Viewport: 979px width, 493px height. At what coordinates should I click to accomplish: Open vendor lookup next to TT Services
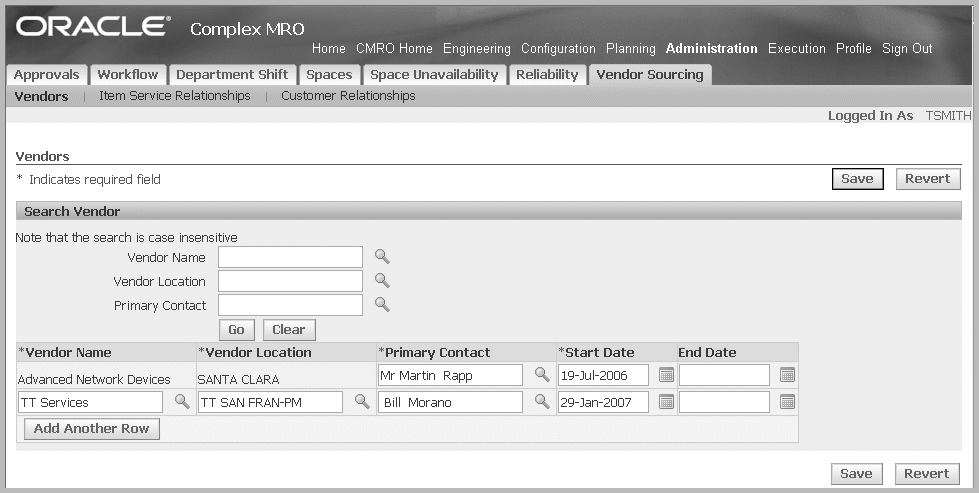point(182,401)
